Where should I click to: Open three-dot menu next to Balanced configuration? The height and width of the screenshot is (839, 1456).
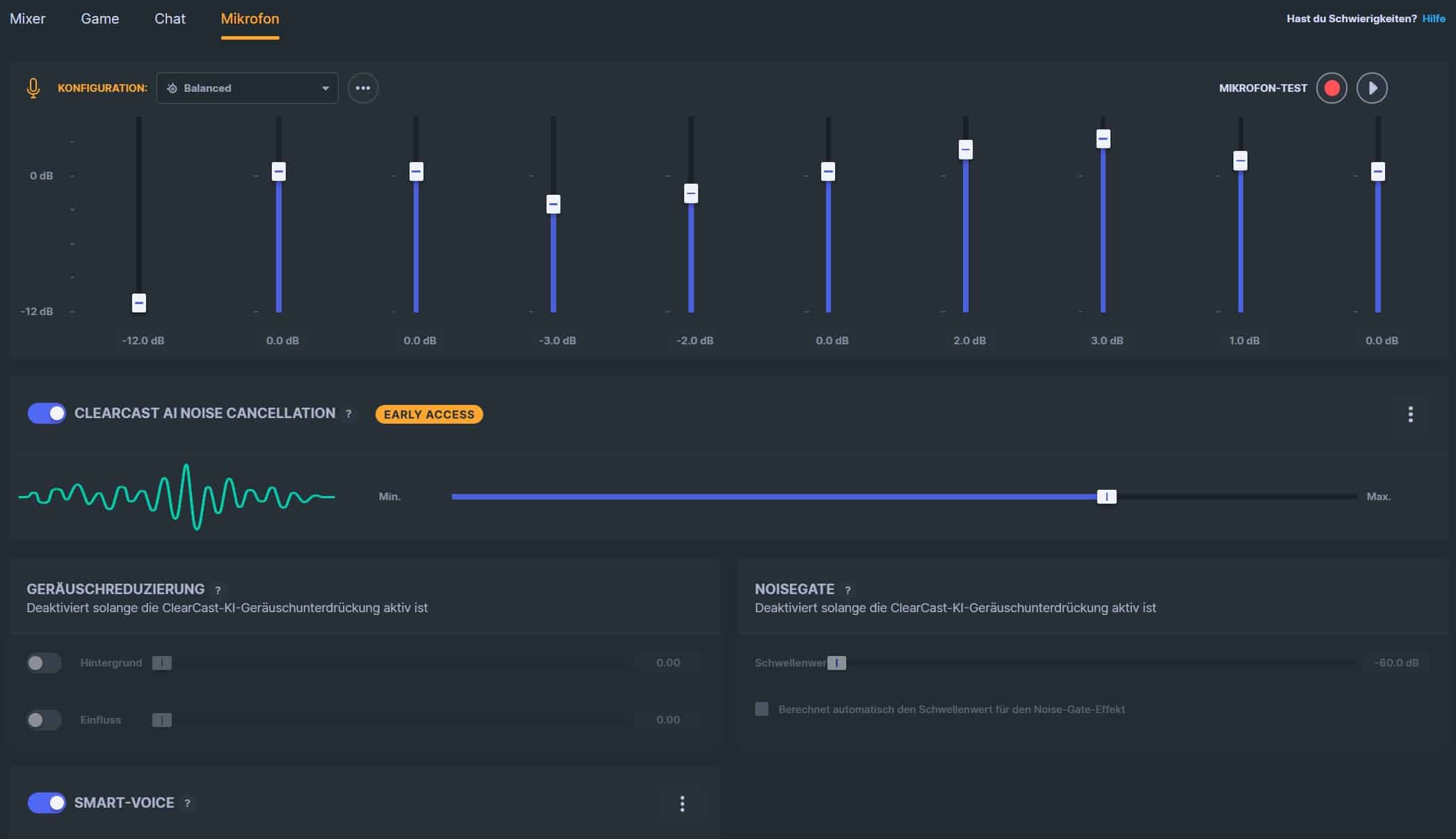click(363, 88)
